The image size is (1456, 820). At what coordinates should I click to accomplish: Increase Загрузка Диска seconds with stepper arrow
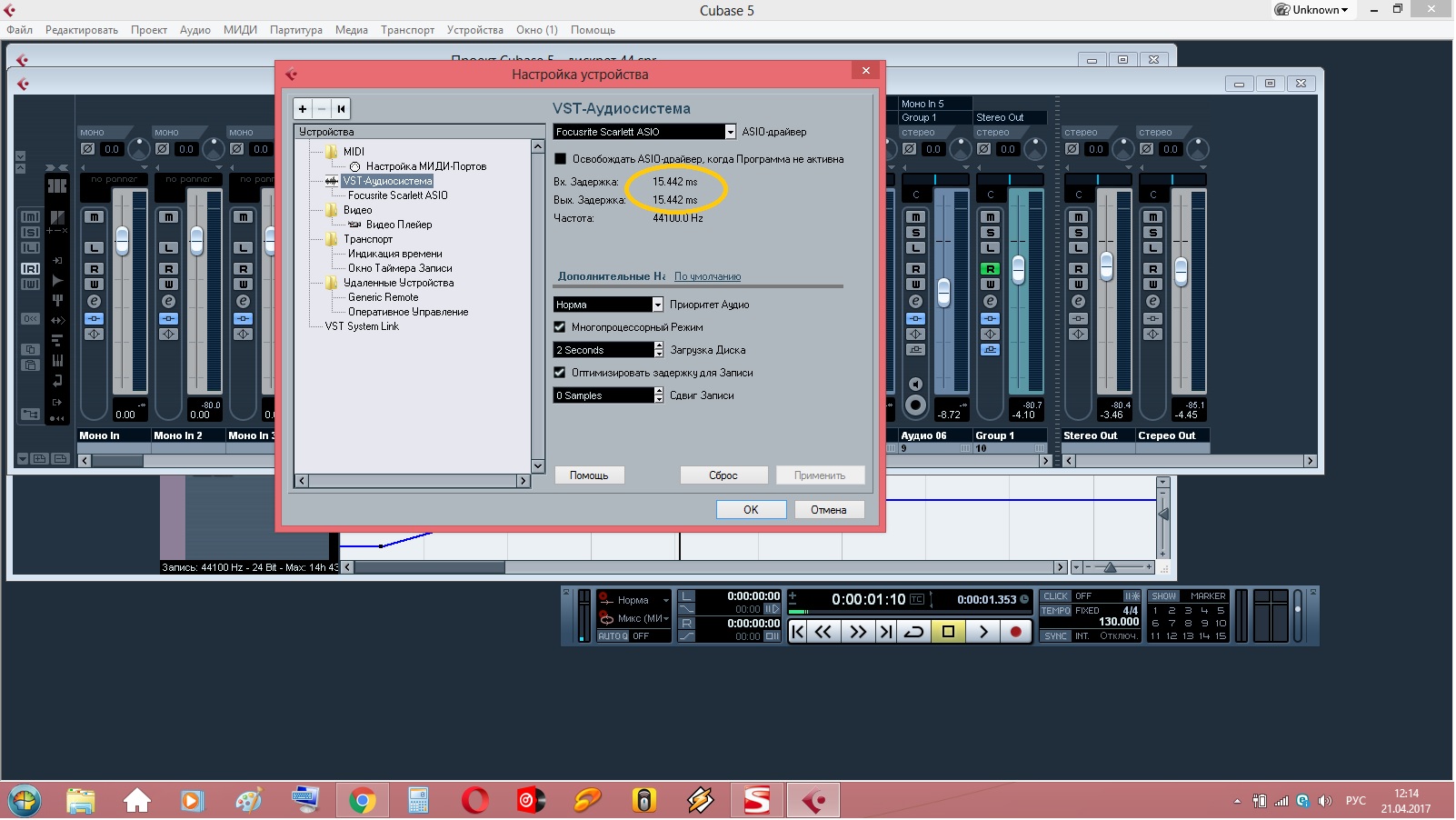pyautogui.click(x=659, y=346)
